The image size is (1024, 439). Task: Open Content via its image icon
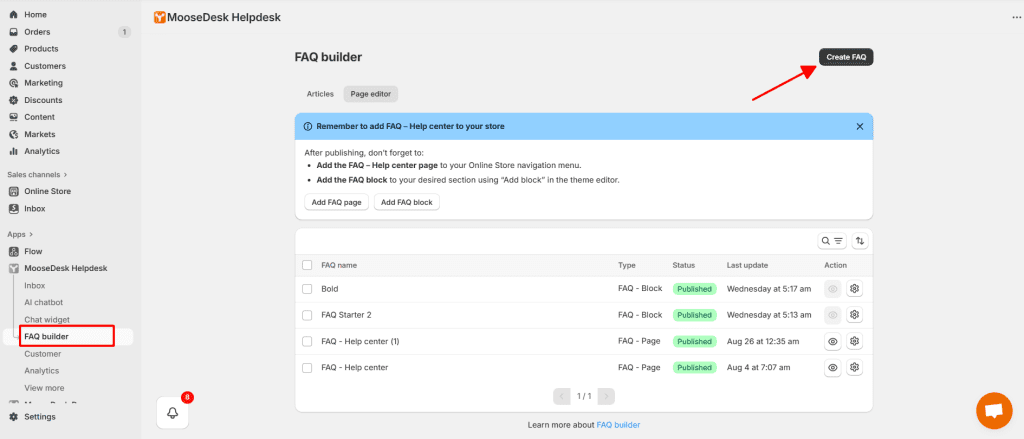tap(13, 117)
